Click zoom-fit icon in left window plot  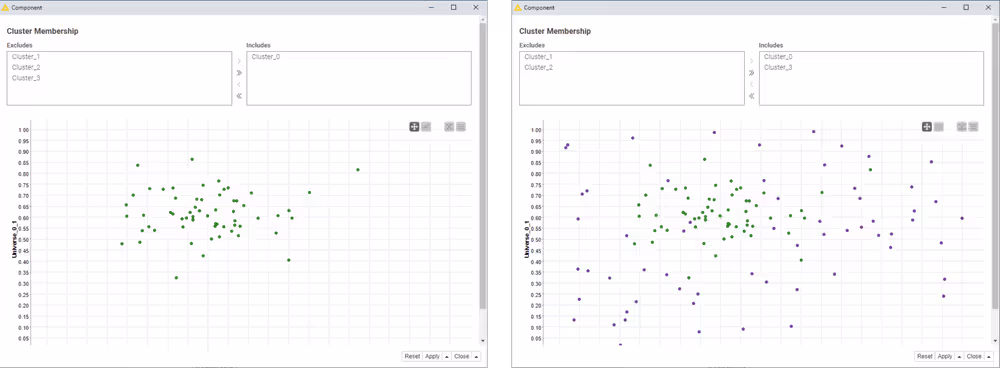[449, 127]
